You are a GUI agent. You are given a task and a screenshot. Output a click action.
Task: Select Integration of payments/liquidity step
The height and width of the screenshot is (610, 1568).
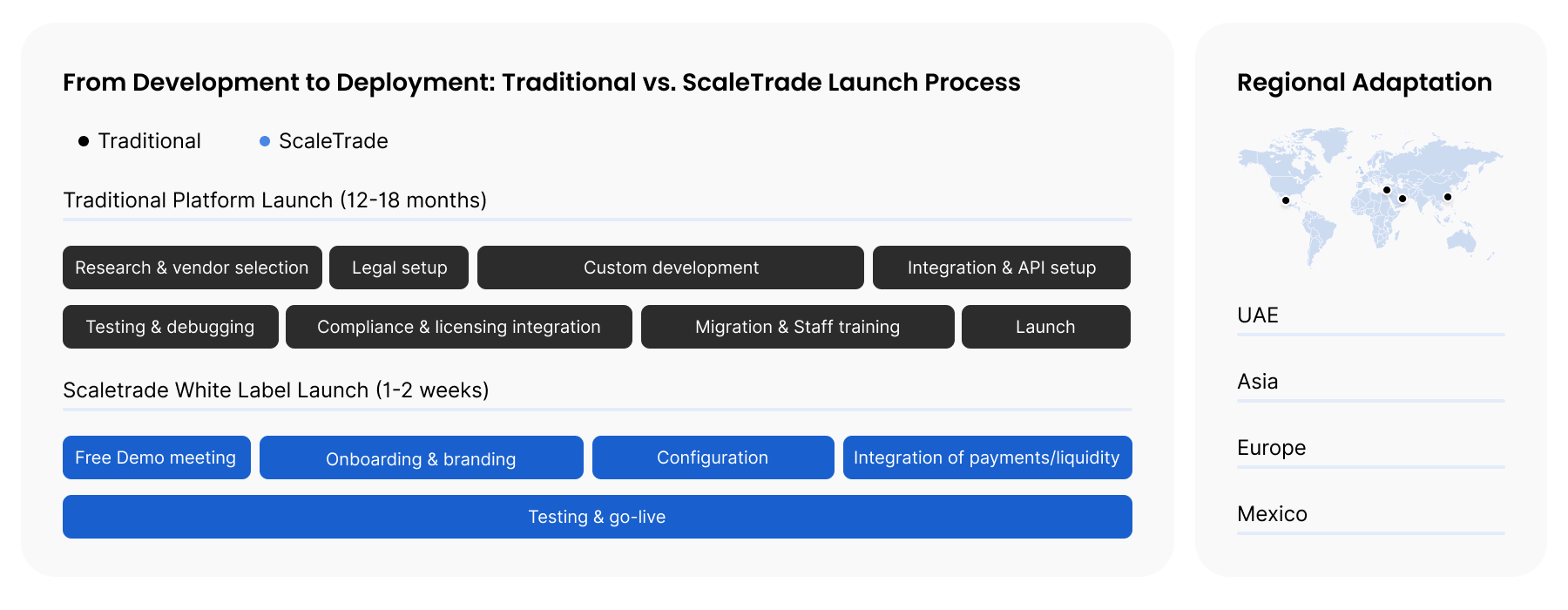tap(987, 457)
